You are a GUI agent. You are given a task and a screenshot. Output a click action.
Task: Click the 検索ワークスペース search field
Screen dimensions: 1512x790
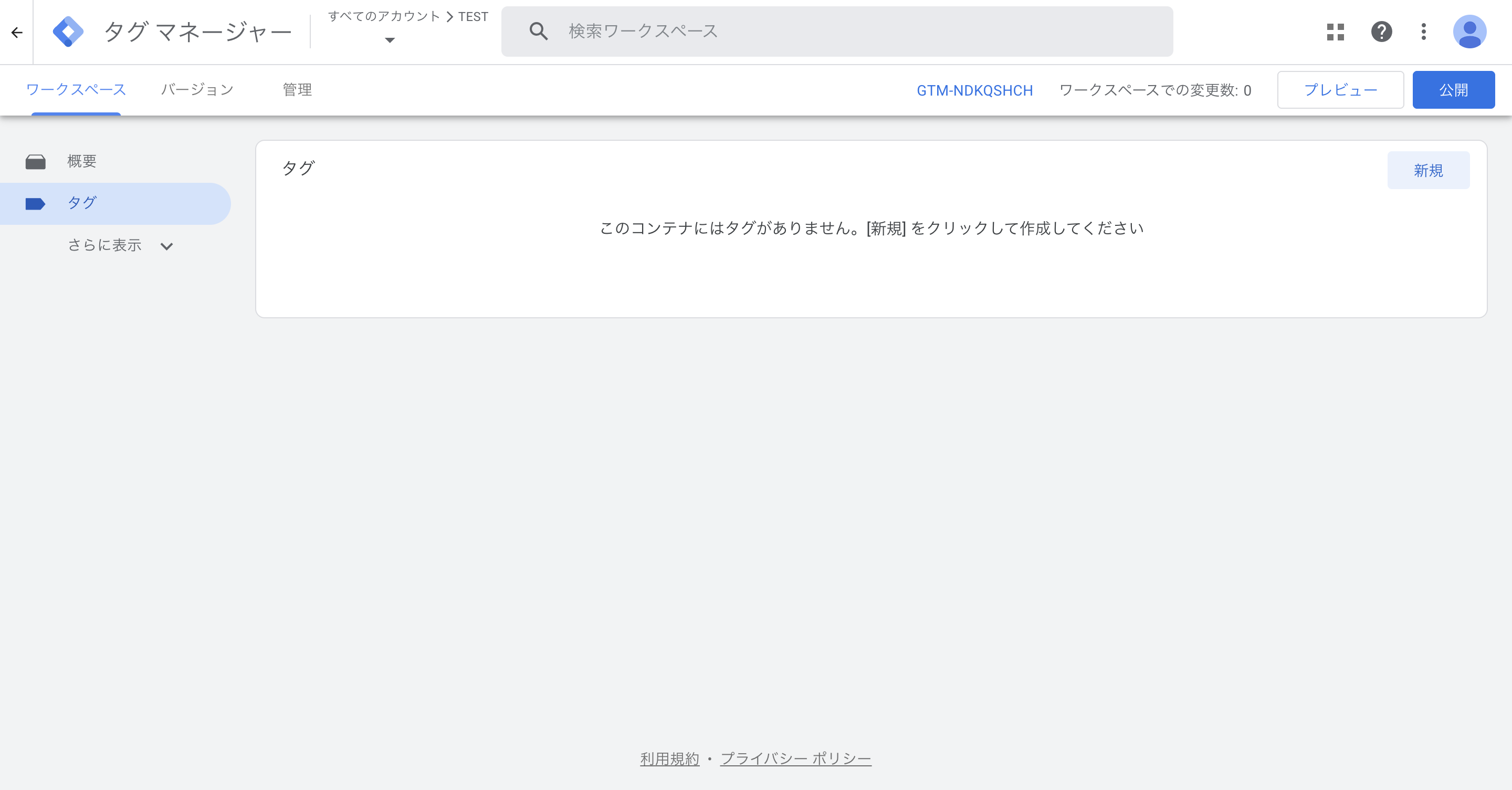[837, 32]
